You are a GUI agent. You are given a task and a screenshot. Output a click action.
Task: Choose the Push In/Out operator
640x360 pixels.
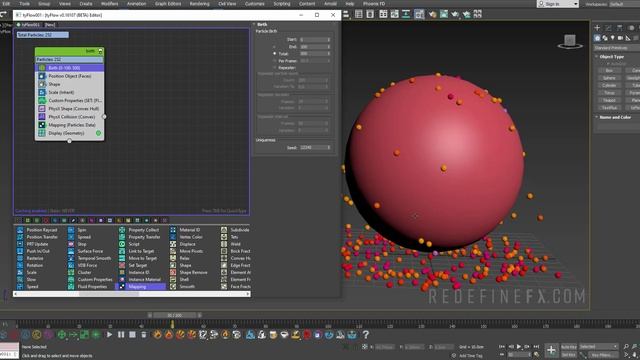tap(38, 251)
